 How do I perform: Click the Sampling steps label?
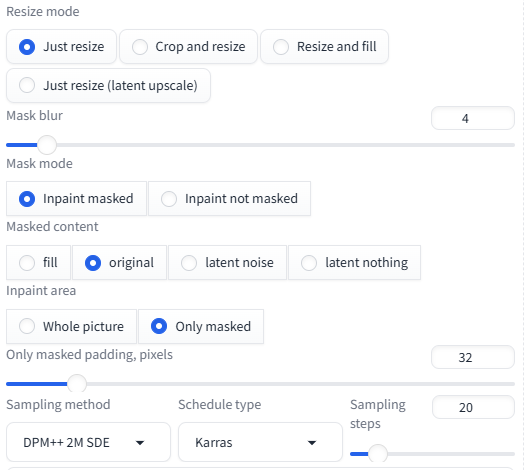pyautogui.click(x=378, y=414)
